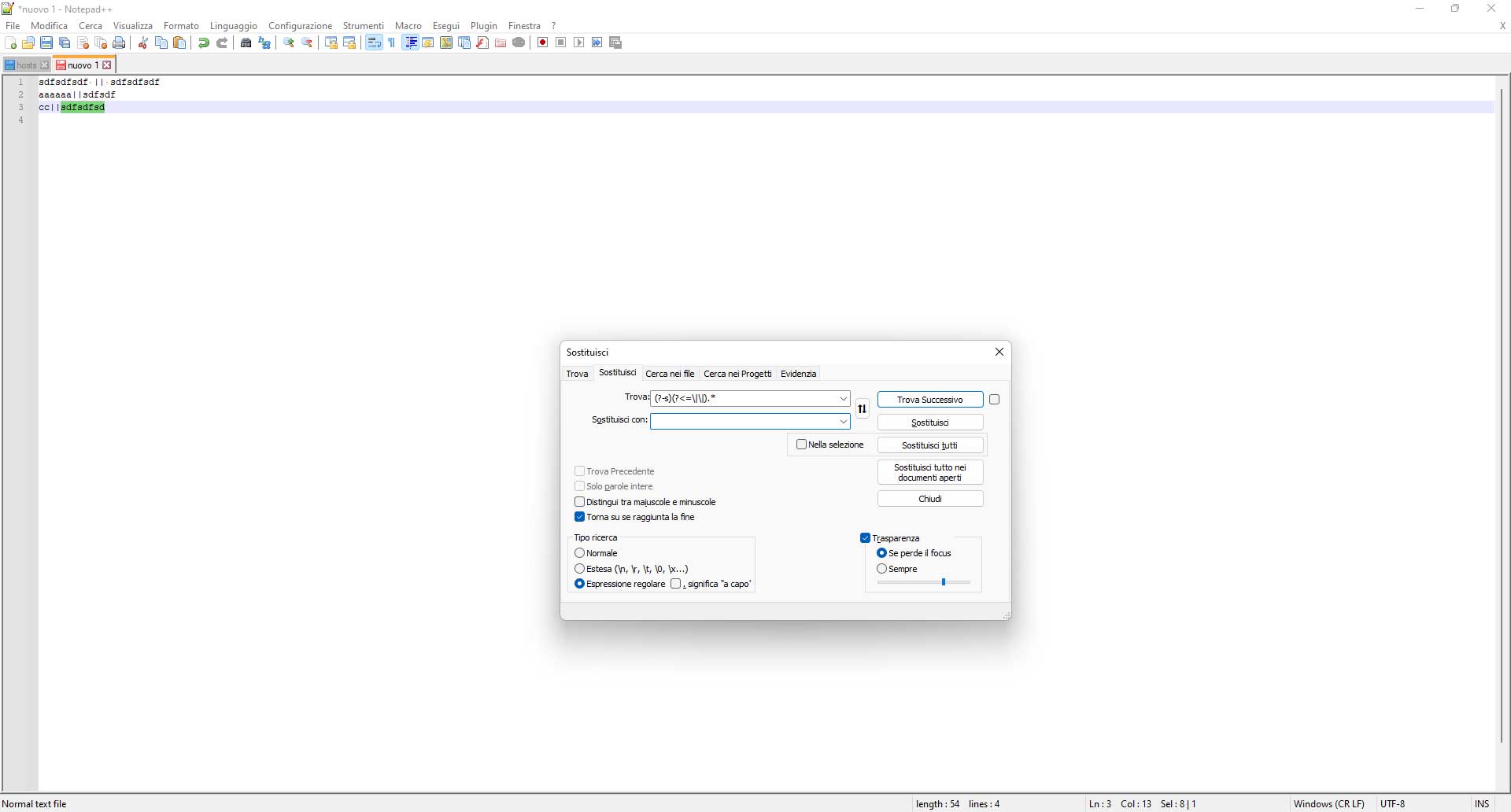1511x812 pixels.
Task: Expand the 'Trova' search history dropdown
Action: tap(843, 399)
